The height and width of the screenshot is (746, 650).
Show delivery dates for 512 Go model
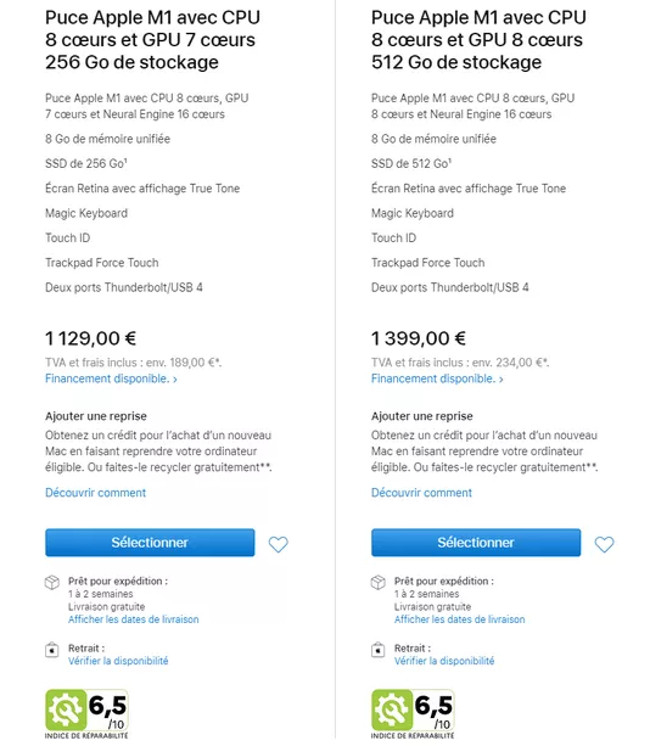pyautogui.click(x=459, y=619)
